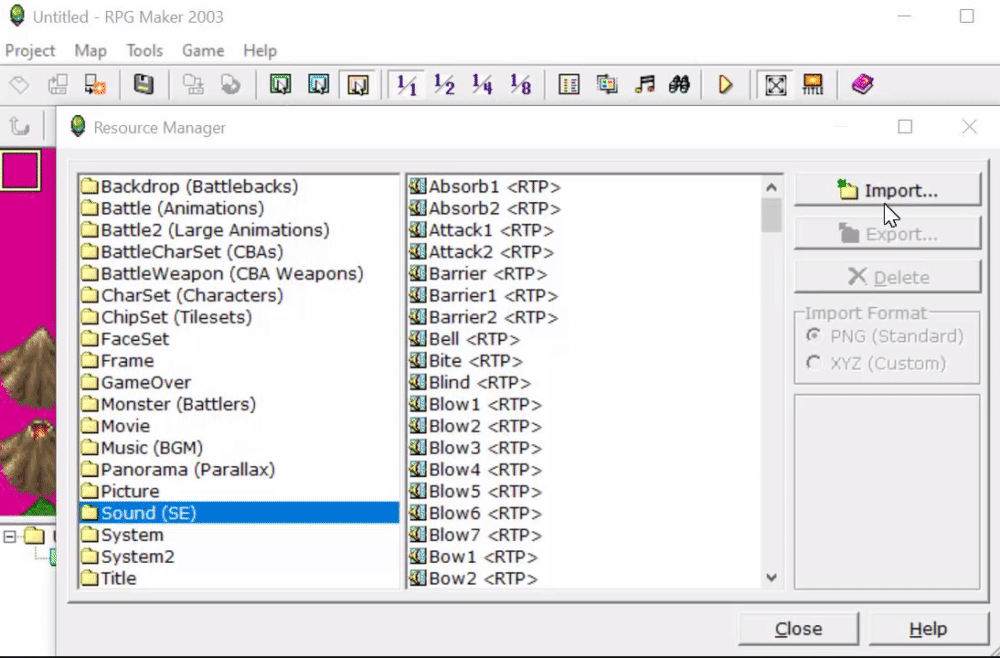Click the New Project toolbar icon
The height and width of the screenshot is (658, 1000).
tap(20, 85)
